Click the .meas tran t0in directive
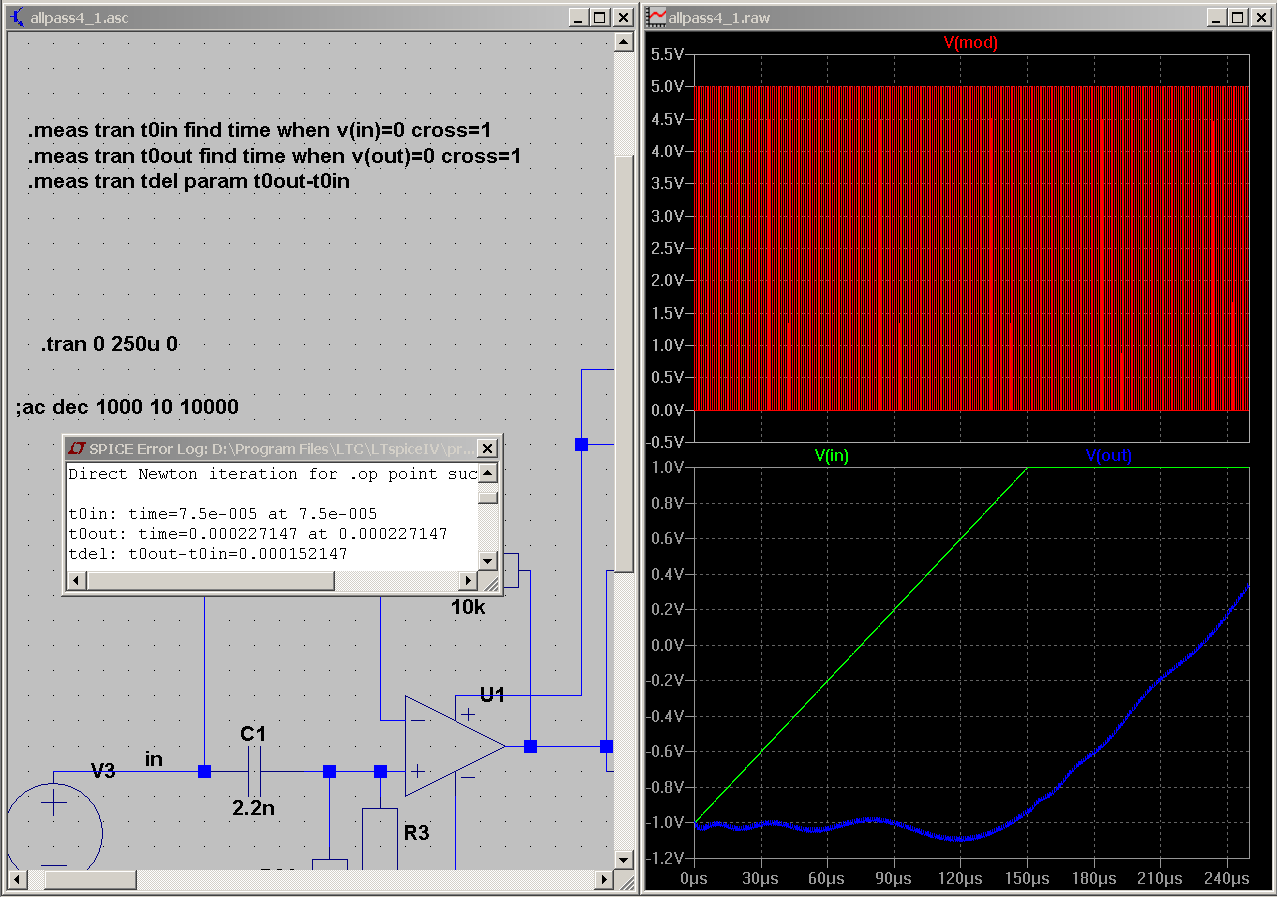Viewport: 1277px width, 897px height. coord(259,131)
